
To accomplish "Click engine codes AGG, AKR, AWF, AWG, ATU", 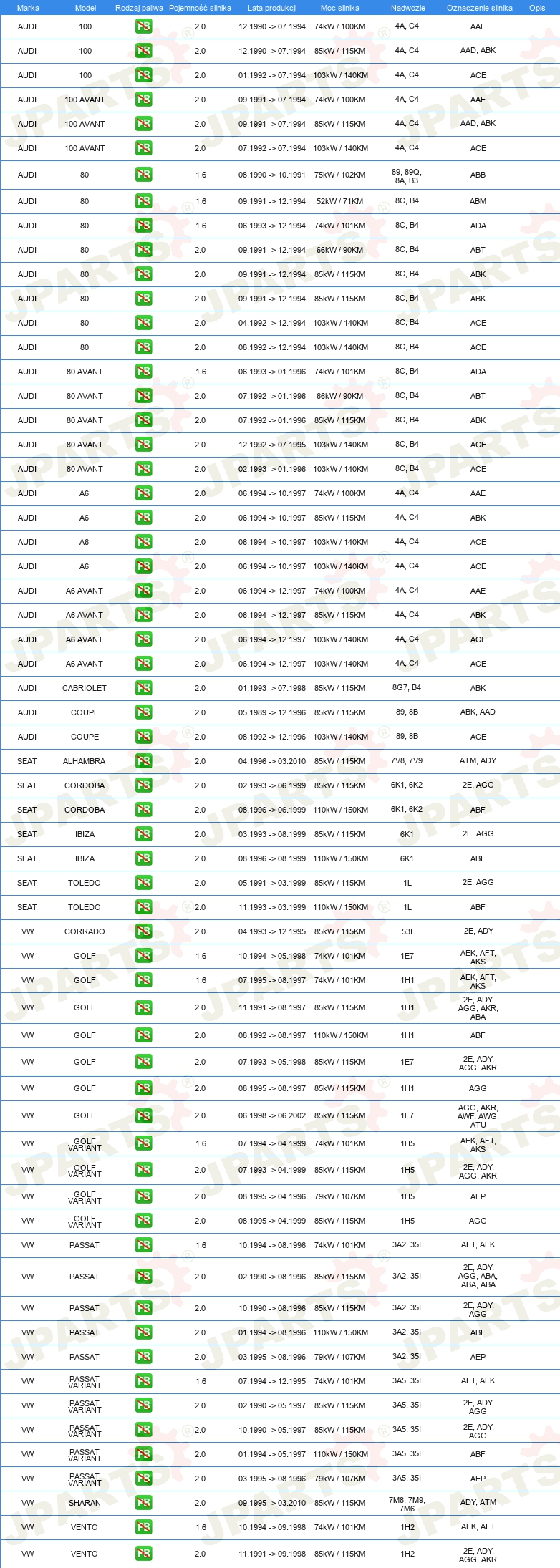I will pyautogui.click(x=478, y=1116).
